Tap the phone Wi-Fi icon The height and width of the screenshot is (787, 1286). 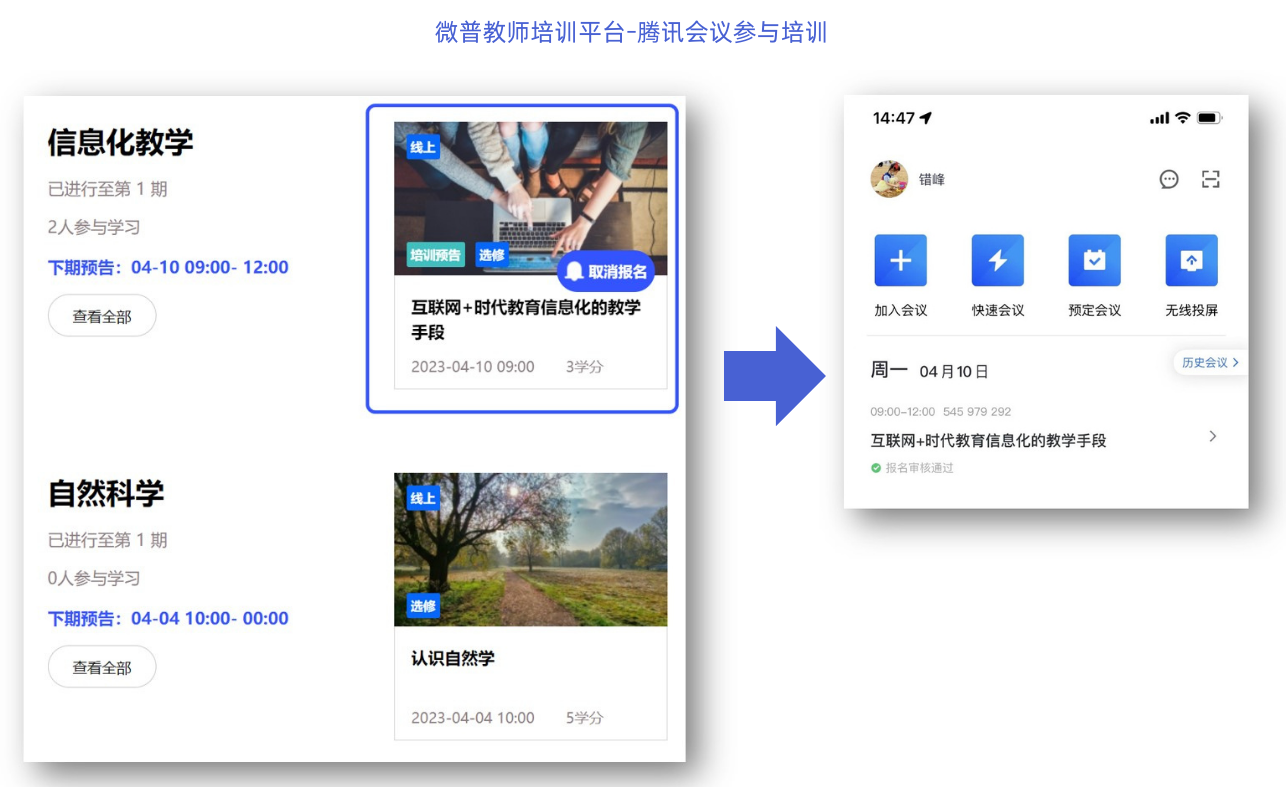pos(1183,118)
